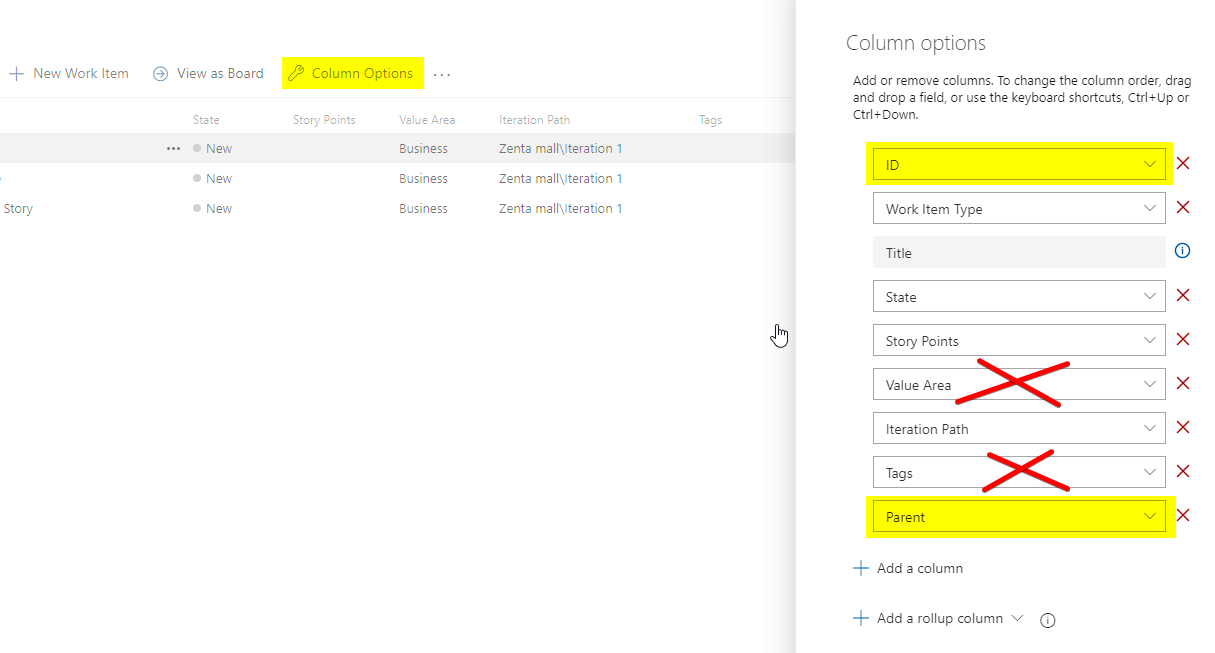This screenshot has width=1215, height=653.
Task: Click the rollup column info icon
Action: (1048, 620)
